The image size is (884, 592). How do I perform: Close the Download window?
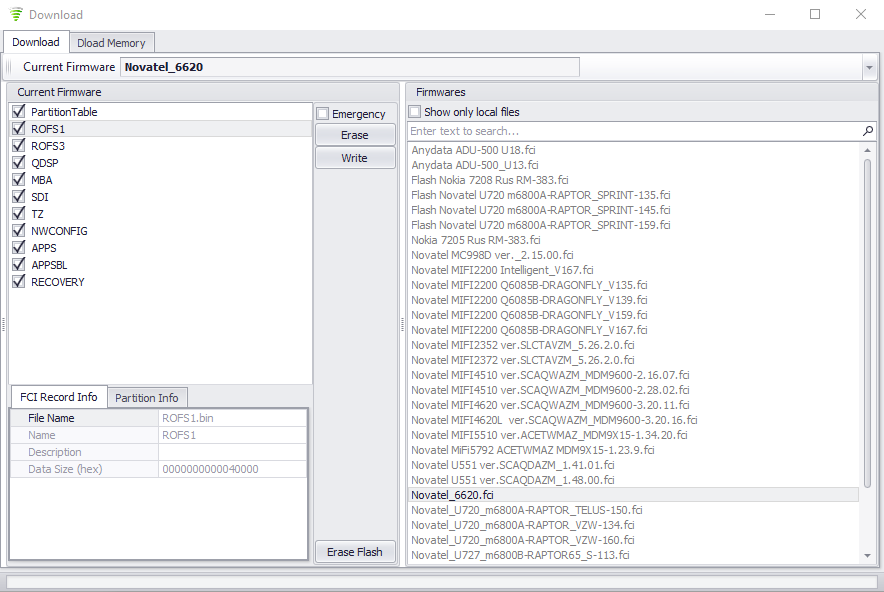coord(860,14)
